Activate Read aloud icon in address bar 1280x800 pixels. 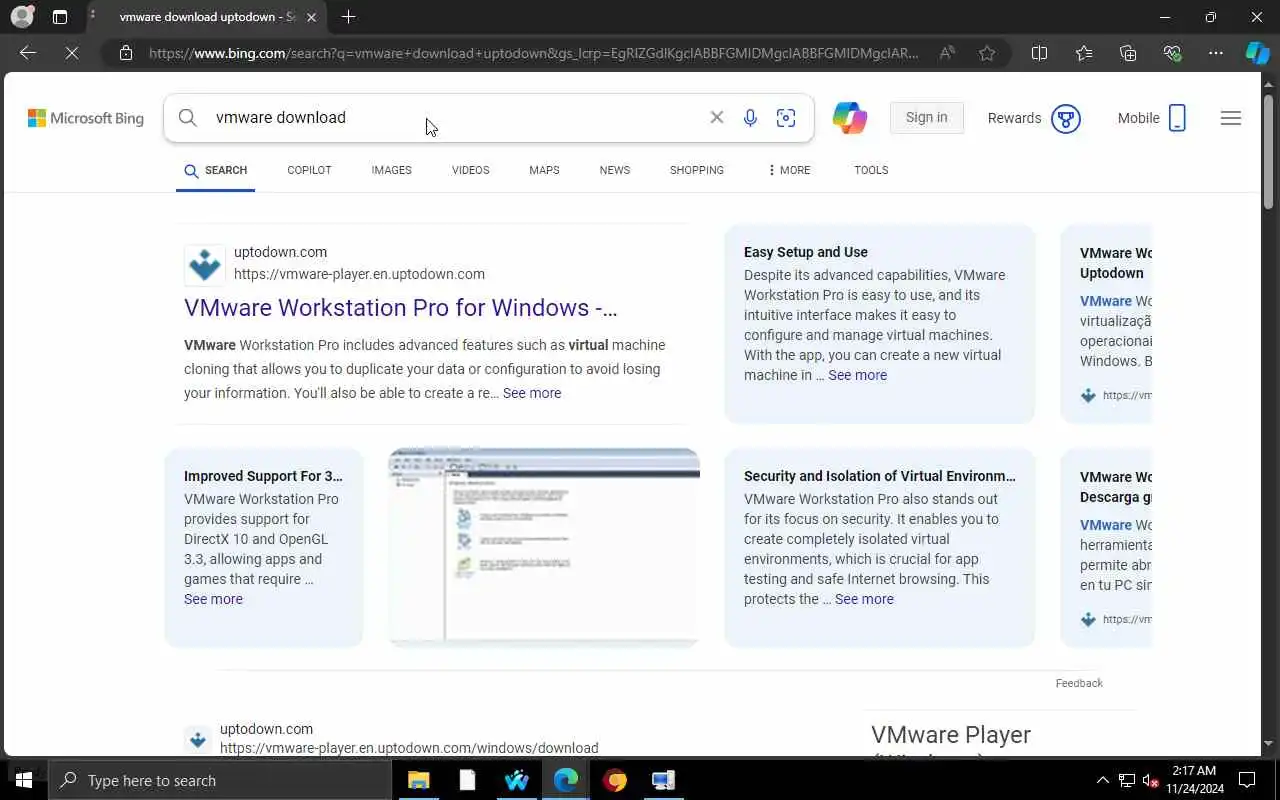(x=947, y=53)
